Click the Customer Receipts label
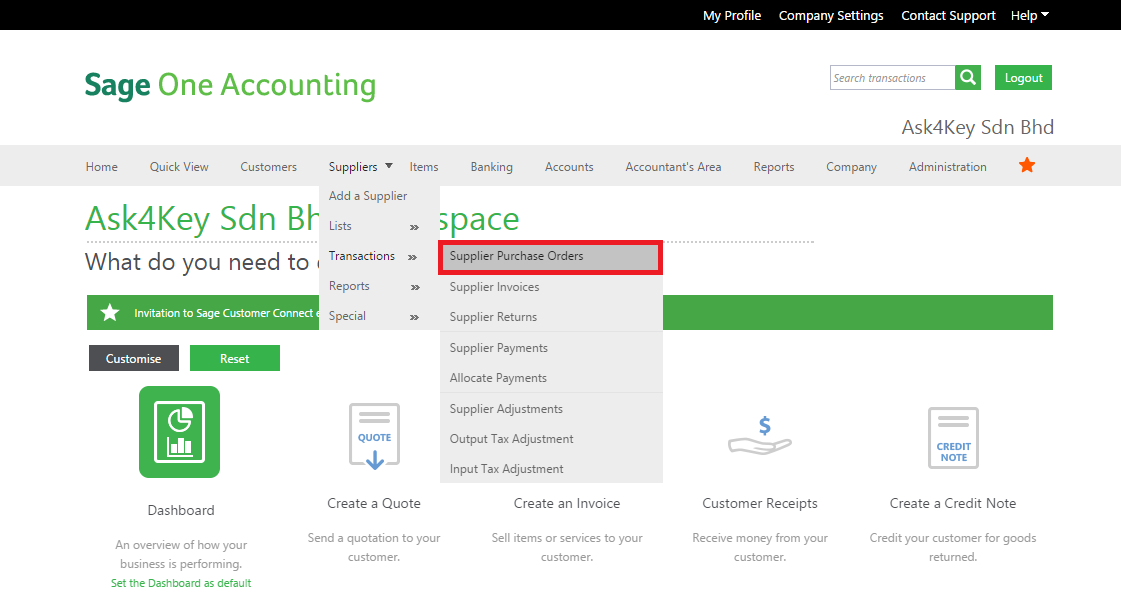 (x=760, y=503)
